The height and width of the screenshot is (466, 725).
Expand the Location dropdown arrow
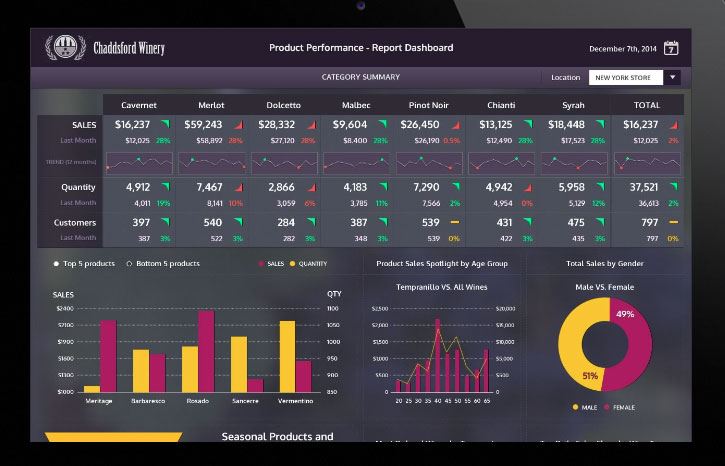click(x=672, y=77)
